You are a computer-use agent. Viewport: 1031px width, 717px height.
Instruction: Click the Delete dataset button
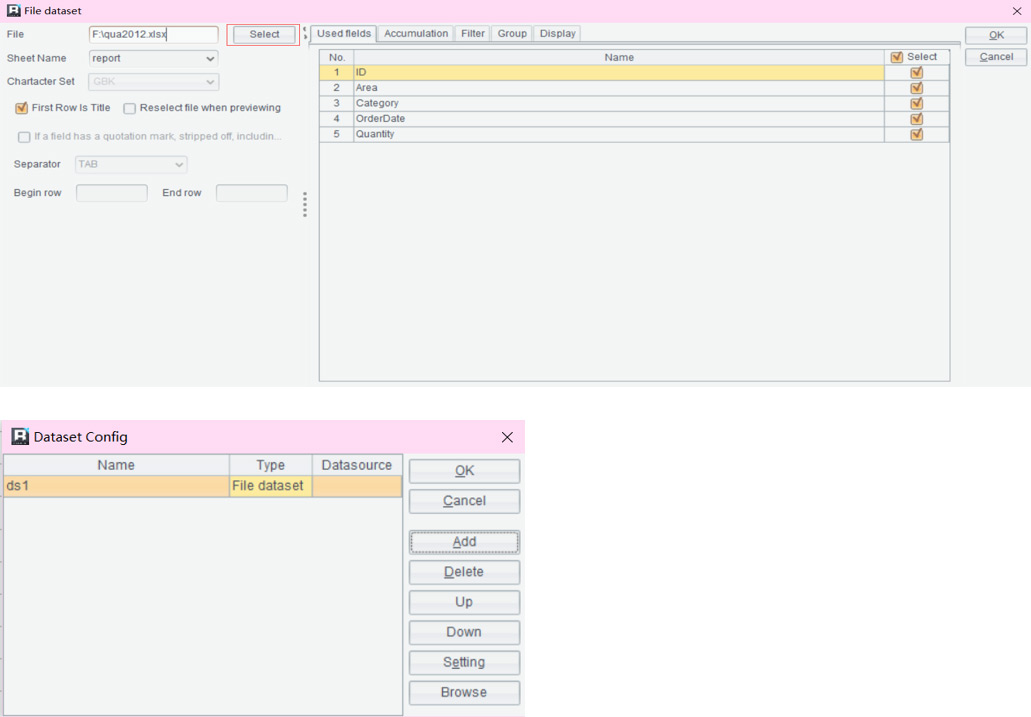click(464, 572)
